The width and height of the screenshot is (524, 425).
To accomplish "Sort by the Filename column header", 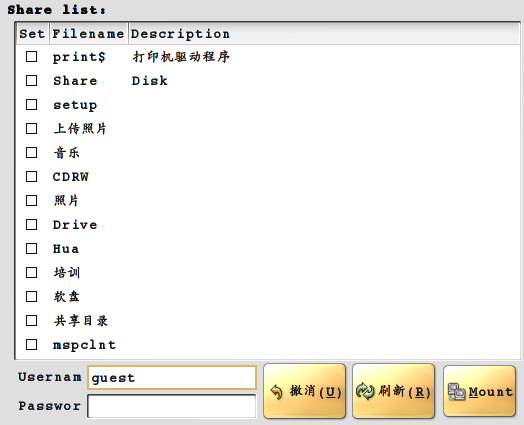I will click(89, 33).
